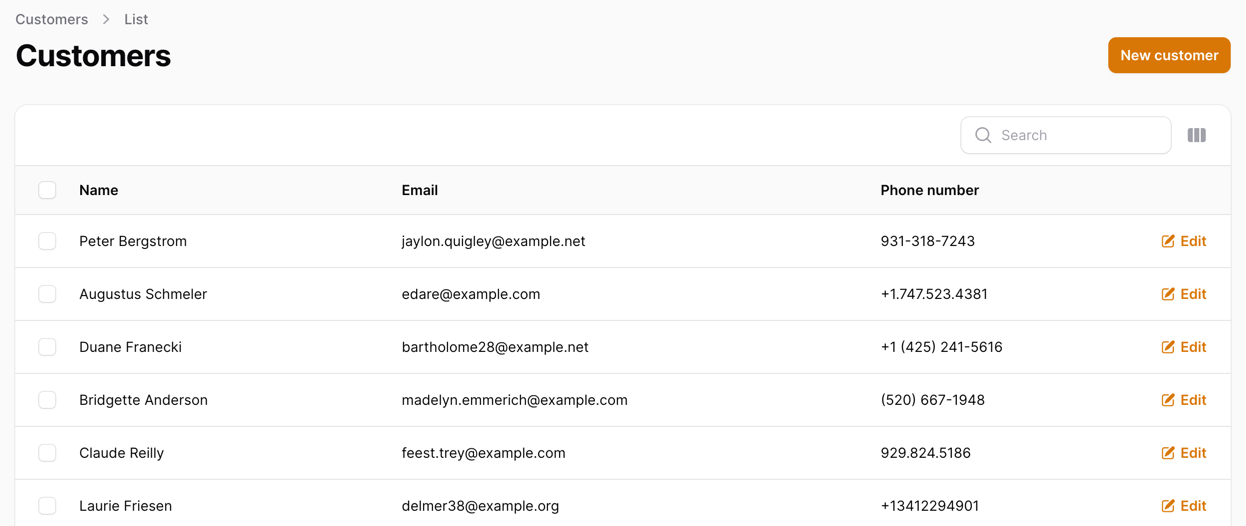Viewport: 1246px width, 526px height.
Task: Open the toggle columns icon
Action: point(1196,135)
